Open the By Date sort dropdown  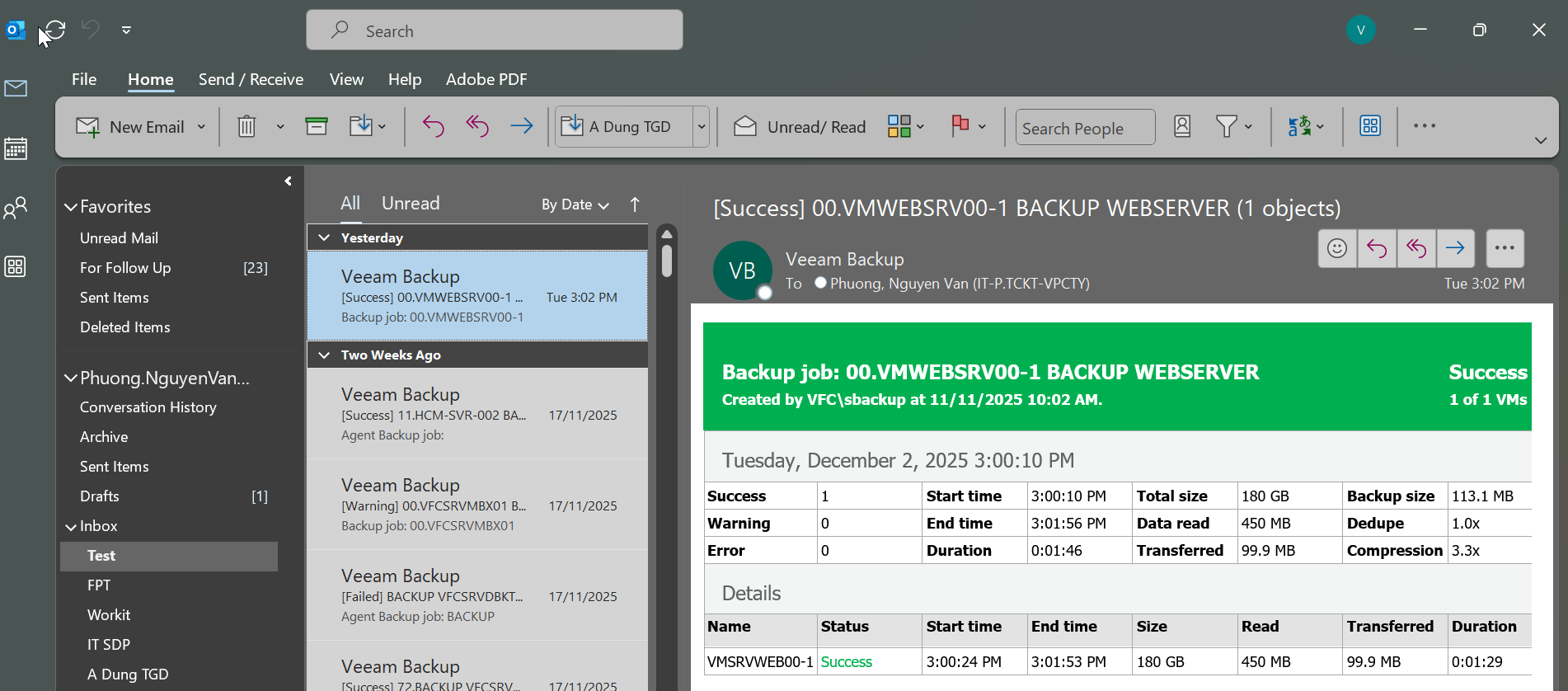[575, 204]
